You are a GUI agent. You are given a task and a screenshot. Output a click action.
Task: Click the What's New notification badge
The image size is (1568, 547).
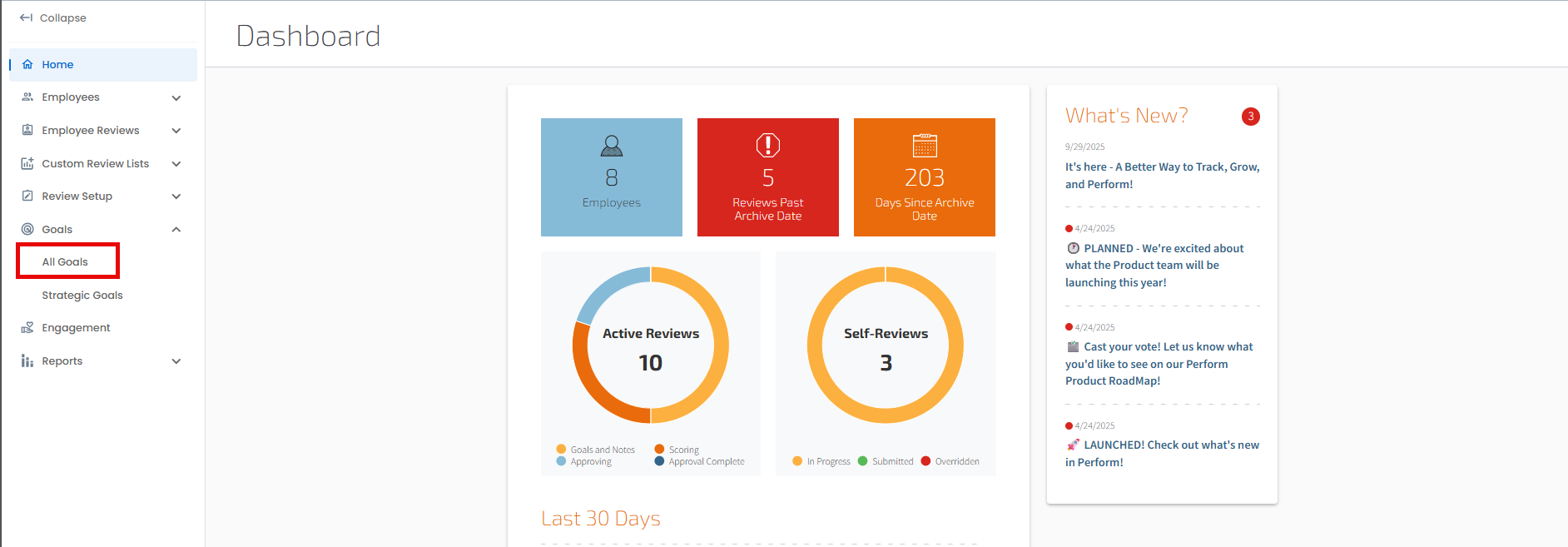tap(1250, 117)
